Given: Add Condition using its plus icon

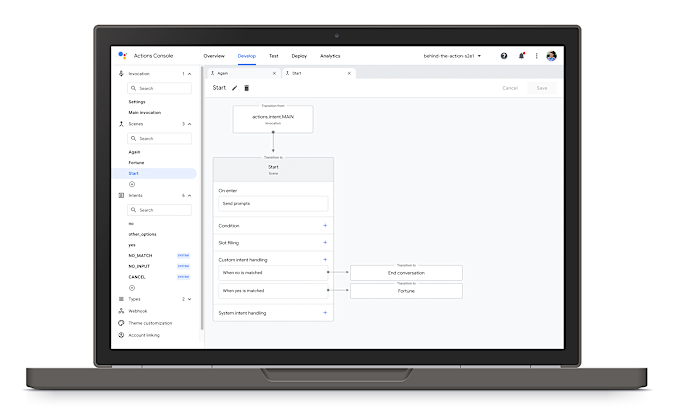Looking at the screenshot, I should coord(325,226).
